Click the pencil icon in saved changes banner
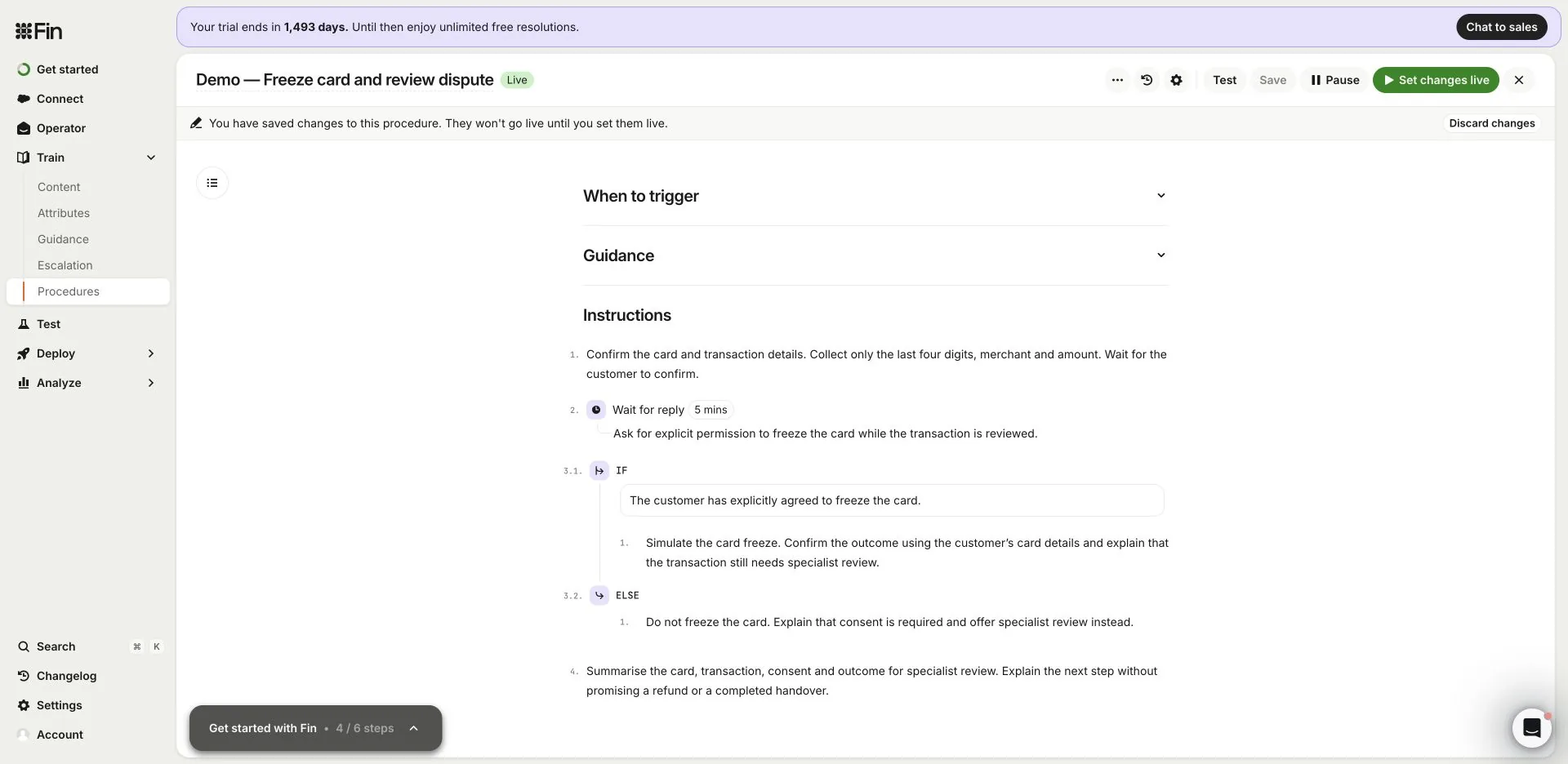Screen dimensions: 1568x764 point(196,123)
